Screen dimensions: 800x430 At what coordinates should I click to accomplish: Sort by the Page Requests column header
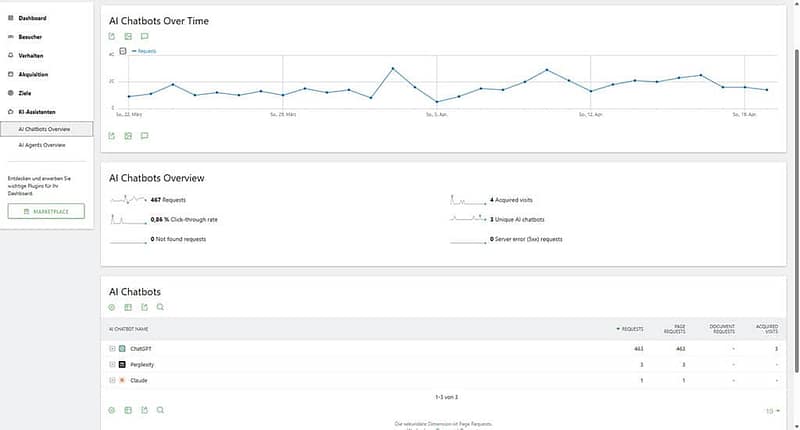[674, 329]
